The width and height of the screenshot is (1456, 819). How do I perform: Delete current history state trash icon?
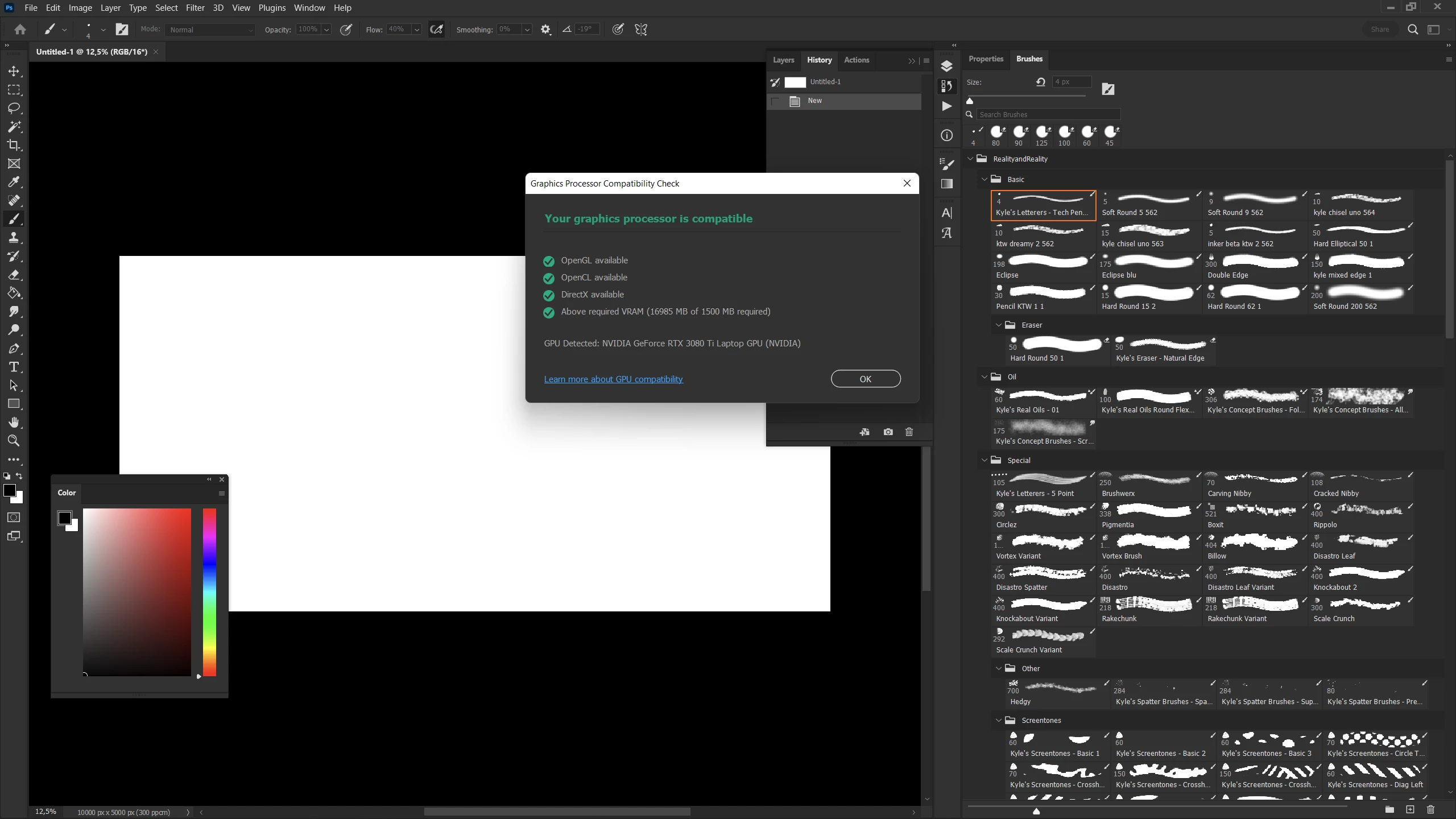click(x=909, y=432)
